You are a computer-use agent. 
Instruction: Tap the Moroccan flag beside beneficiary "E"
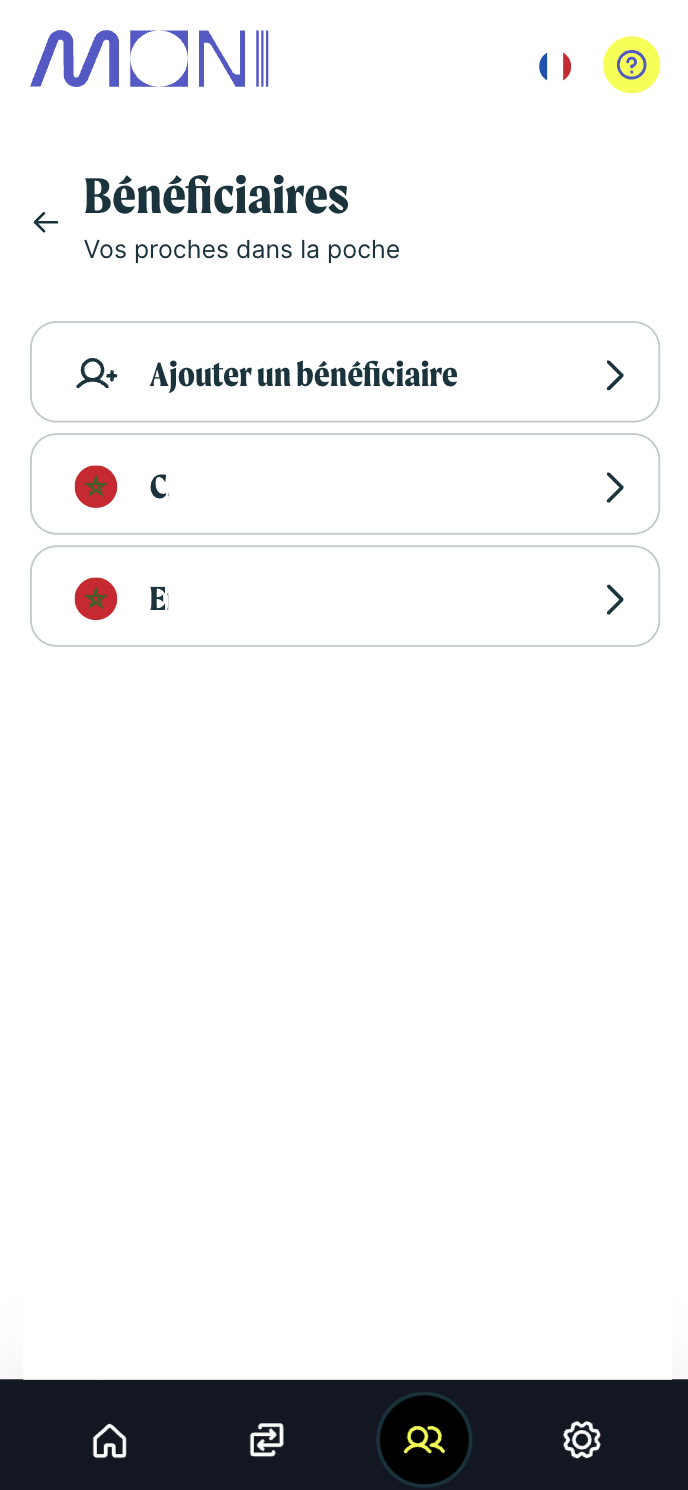(96, 599)
